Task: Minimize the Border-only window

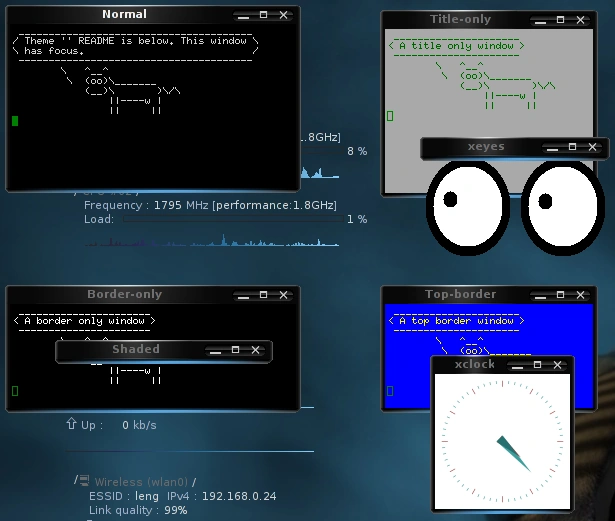Action: 244,295
